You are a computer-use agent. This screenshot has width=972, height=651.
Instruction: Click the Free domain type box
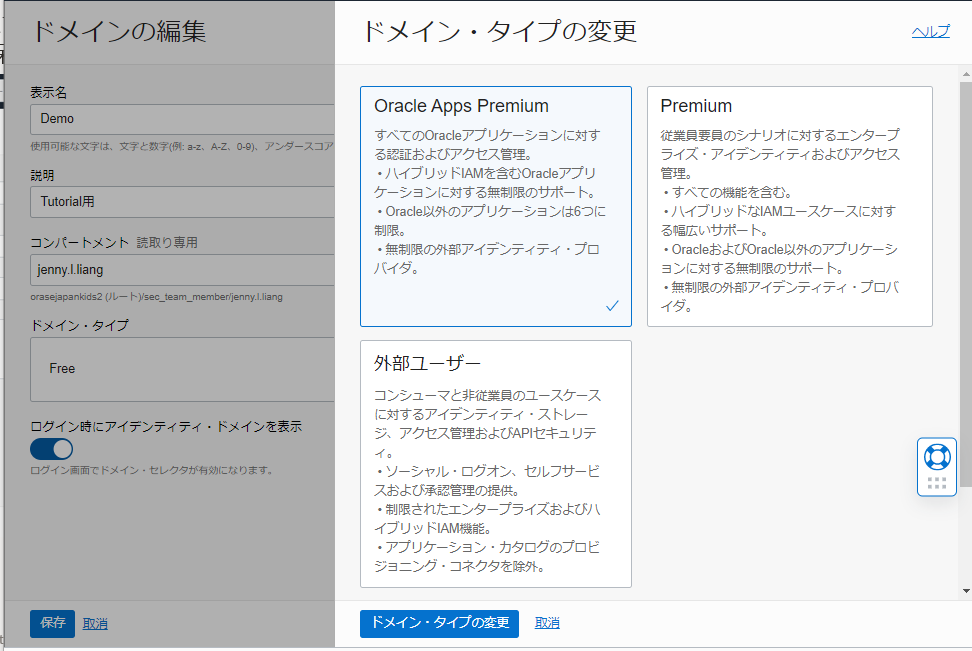click(182, 368)
